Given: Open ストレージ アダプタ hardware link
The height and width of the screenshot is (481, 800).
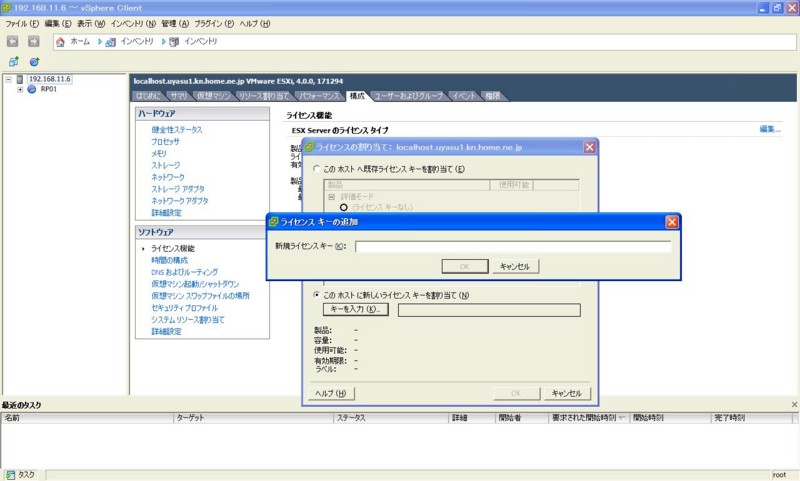Looking at the screenshot, I should click(178, 189).
